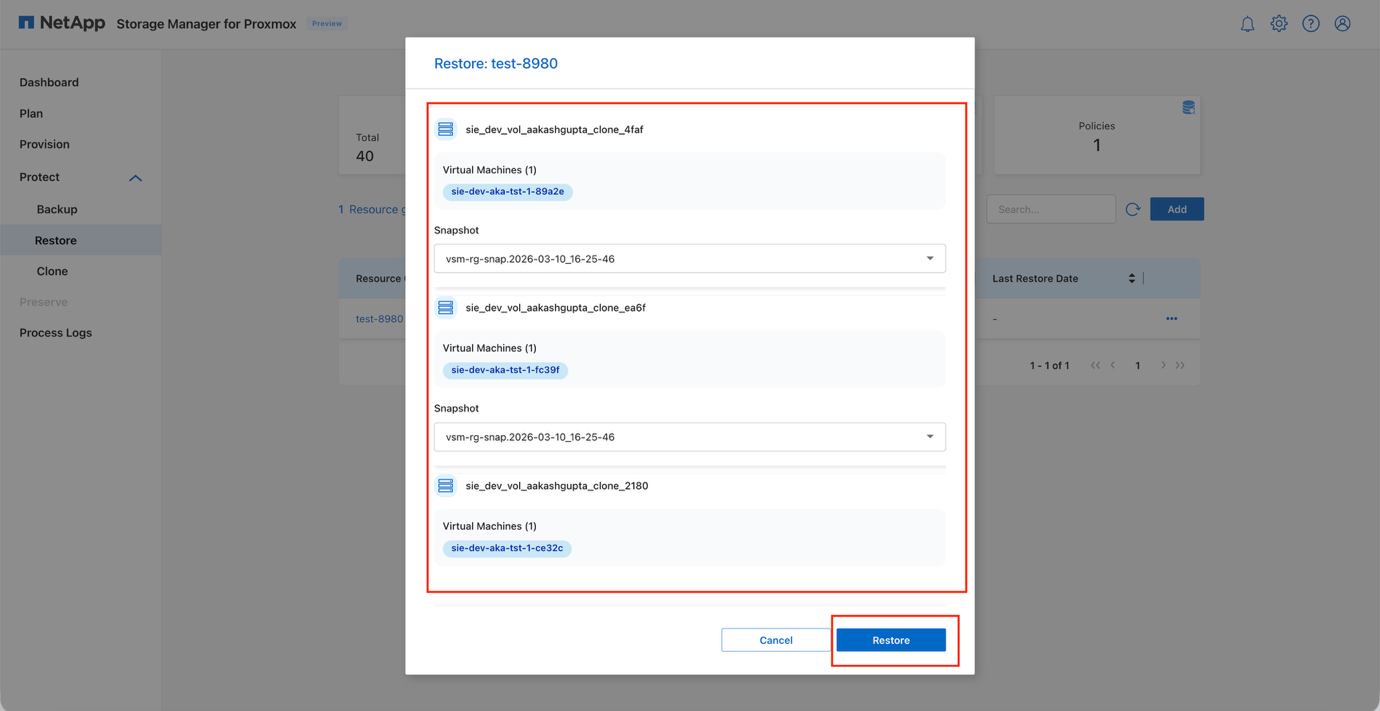Click the volume icon for clone_4faf

(446, 129)
